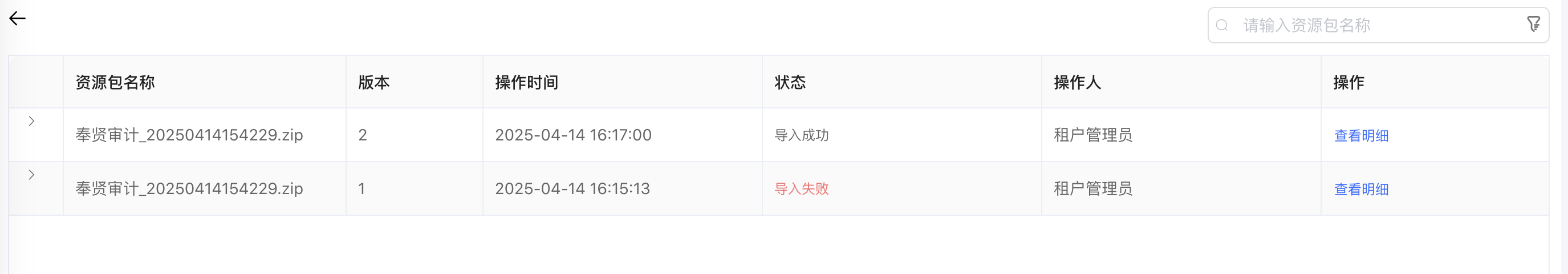Screen dimensions: 1568x274
Task: Click timestamp 2025-04-14 16:17:00
Action: 573,135
